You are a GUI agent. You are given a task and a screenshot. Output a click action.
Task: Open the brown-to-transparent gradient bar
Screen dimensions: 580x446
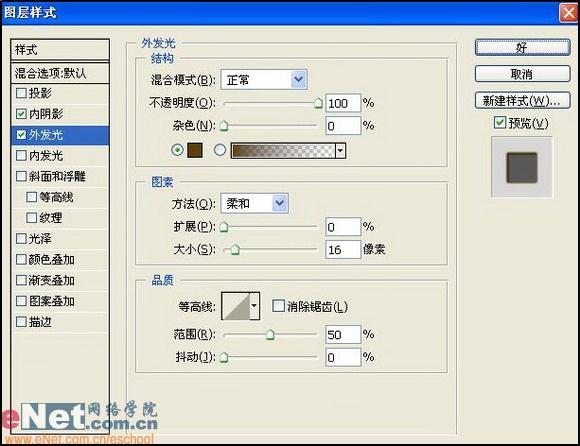click(x=283, y=151)
